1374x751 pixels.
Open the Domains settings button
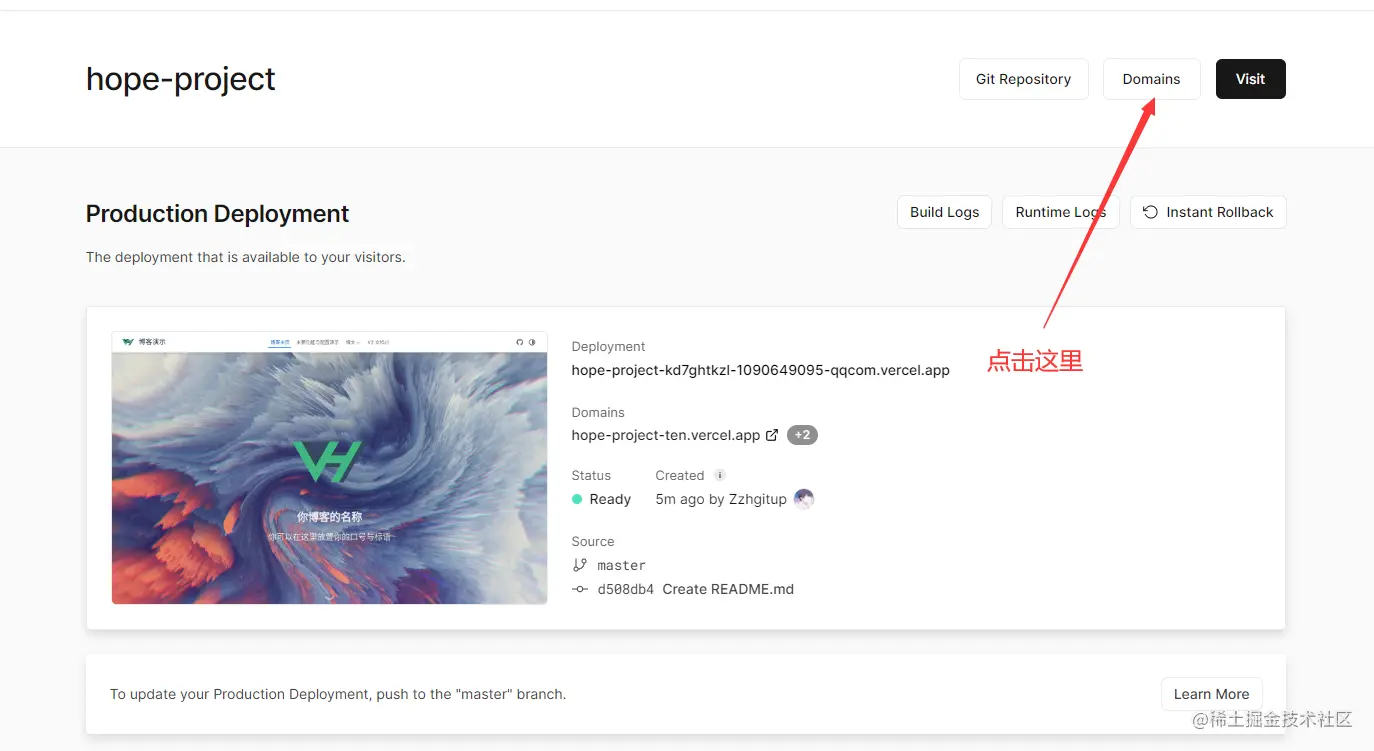[1151, 79]
